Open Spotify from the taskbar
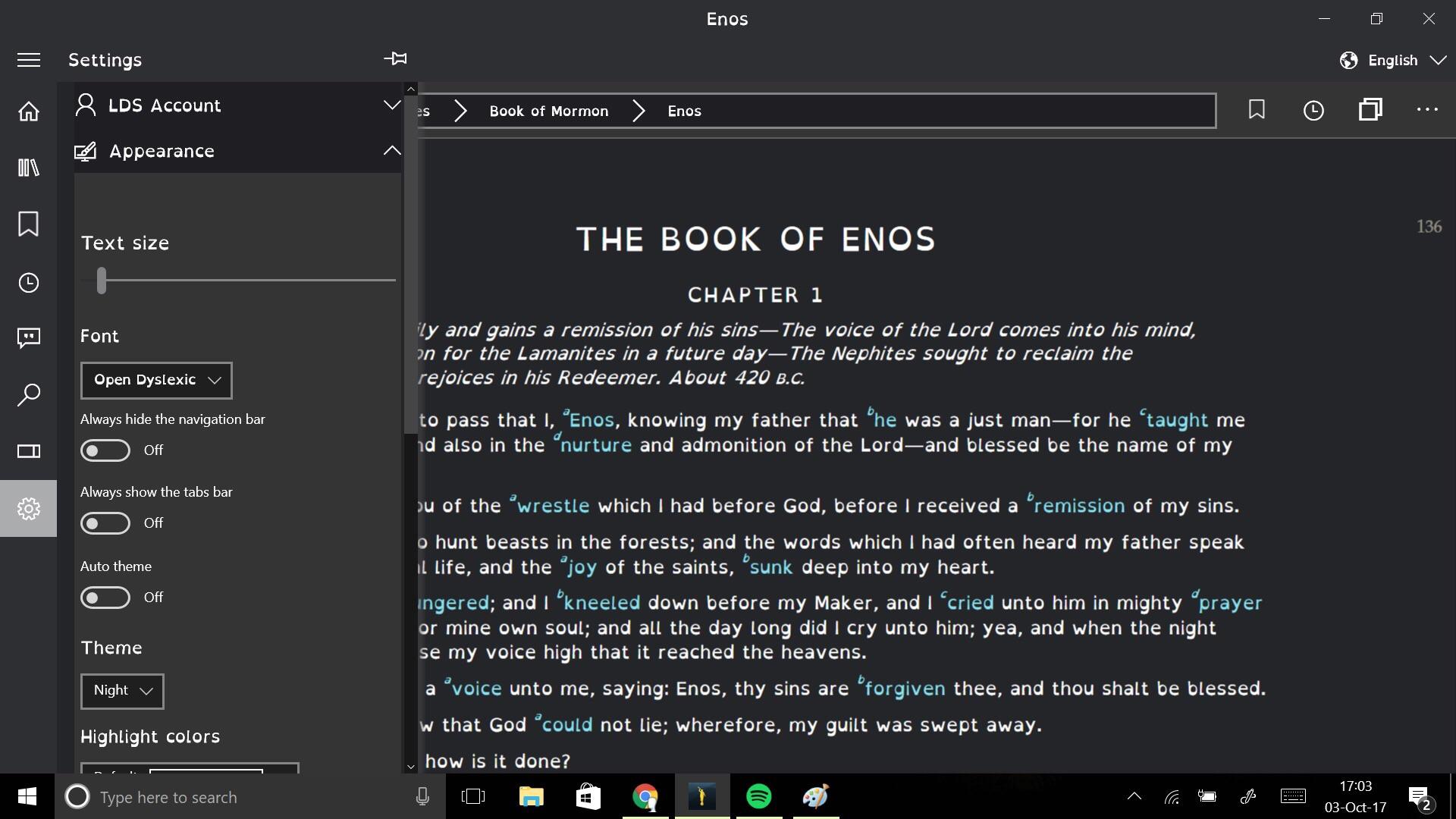Image resolution: width=1456 pixels, height=819 pixels. pyautogui.click(x=759, y=796)
